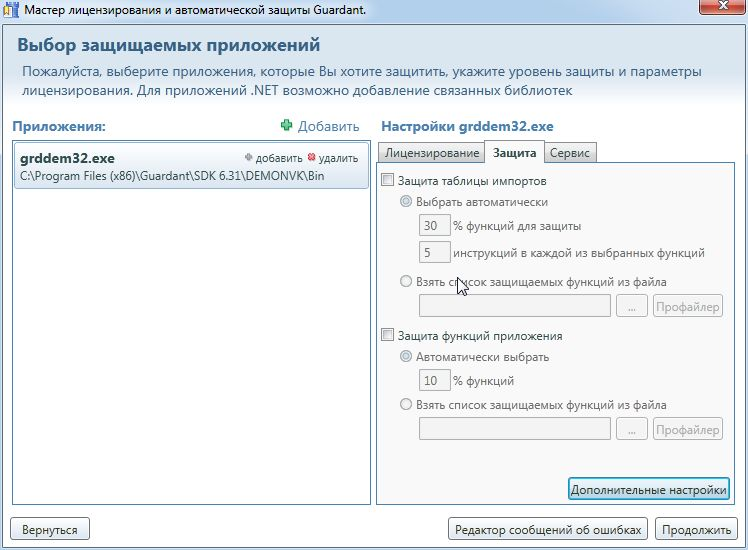
Task: Select Автоматически выбрать radio button
Action: coord(406,357)
